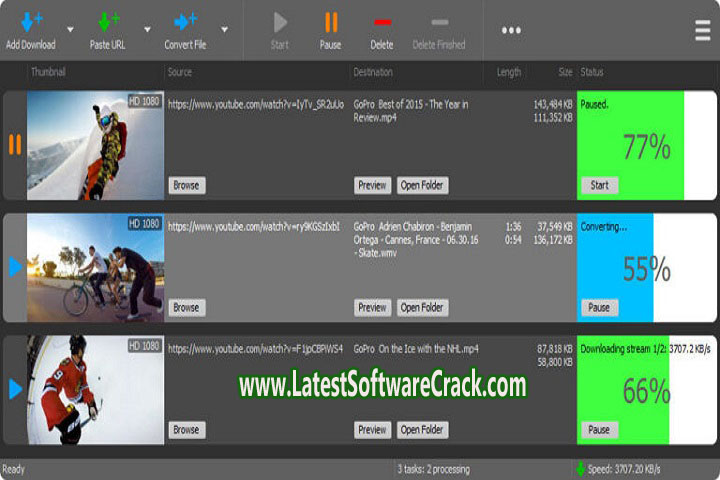Click Open Folder for the NHL video
This screenshot has width=720, height=480.
(422, 430)
